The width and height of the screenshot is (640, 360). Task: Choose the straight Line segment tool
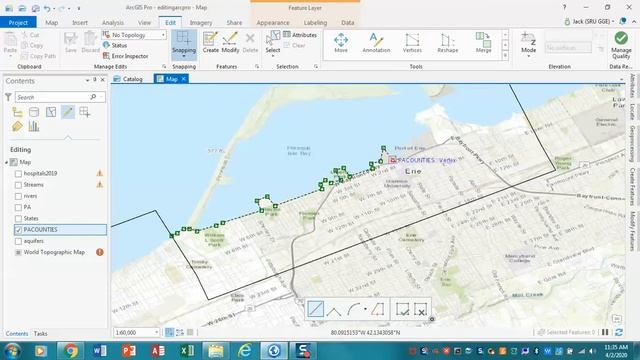(x=315, y=309)
